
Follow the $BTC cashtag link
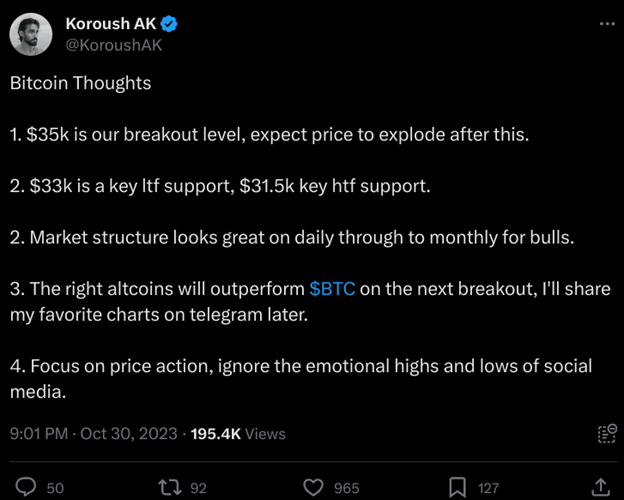tap(332, 289)
